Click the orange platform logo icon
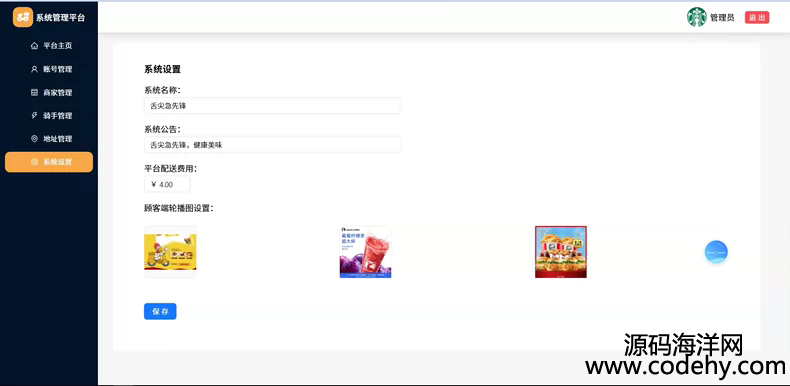Viewport: 790px width, 386px height. (23, 17)
